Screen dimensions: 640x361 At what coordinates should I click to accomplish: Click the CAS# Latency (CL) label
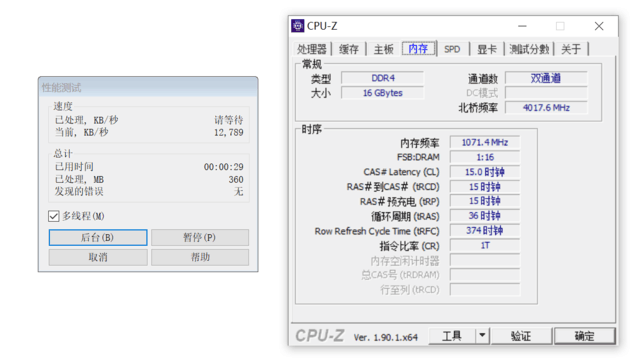pos(401,172)
